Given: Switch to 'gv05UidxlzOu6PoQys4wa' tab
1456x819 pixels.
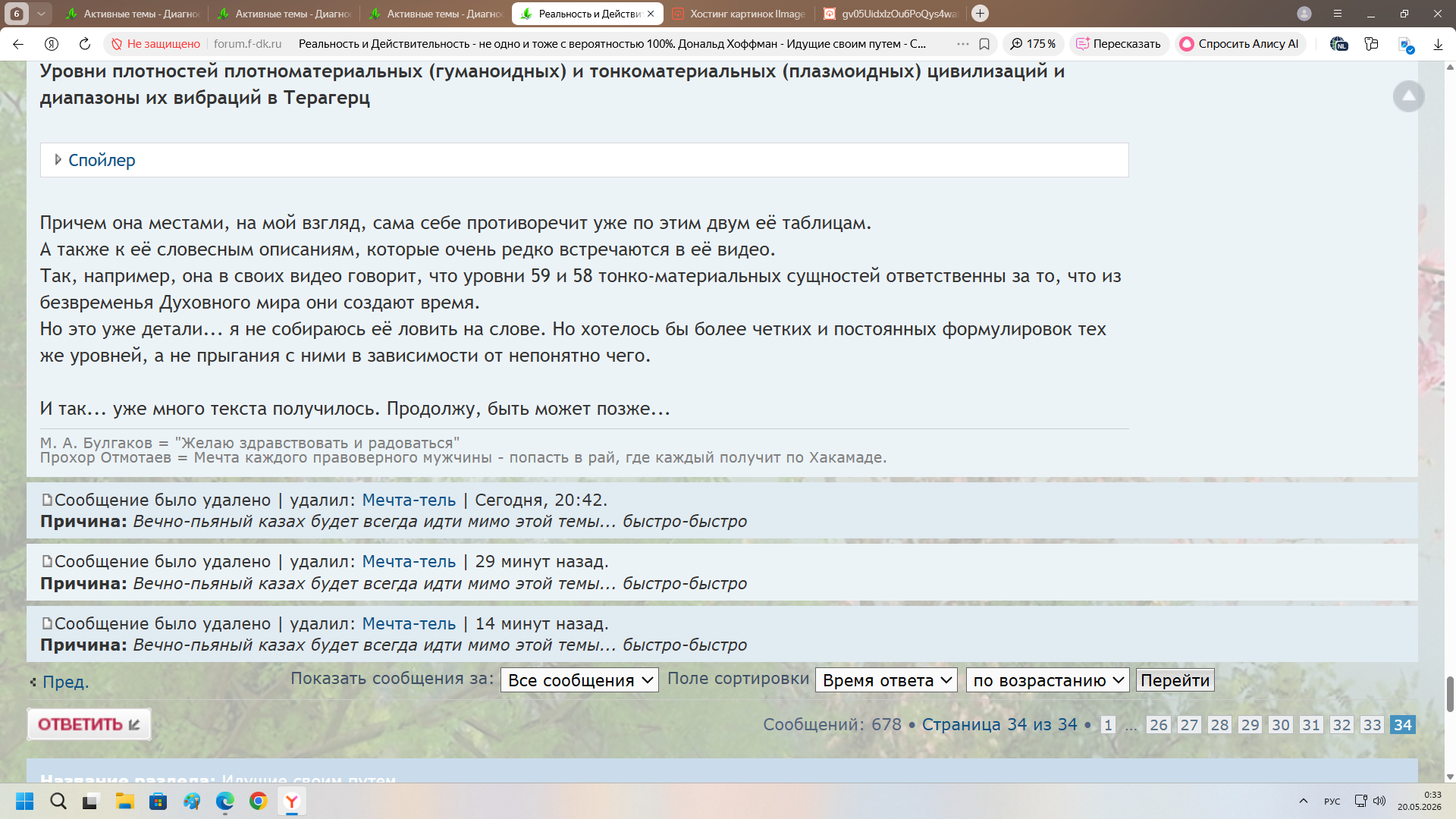Looking at the screenshot, I should coord(891,14).
